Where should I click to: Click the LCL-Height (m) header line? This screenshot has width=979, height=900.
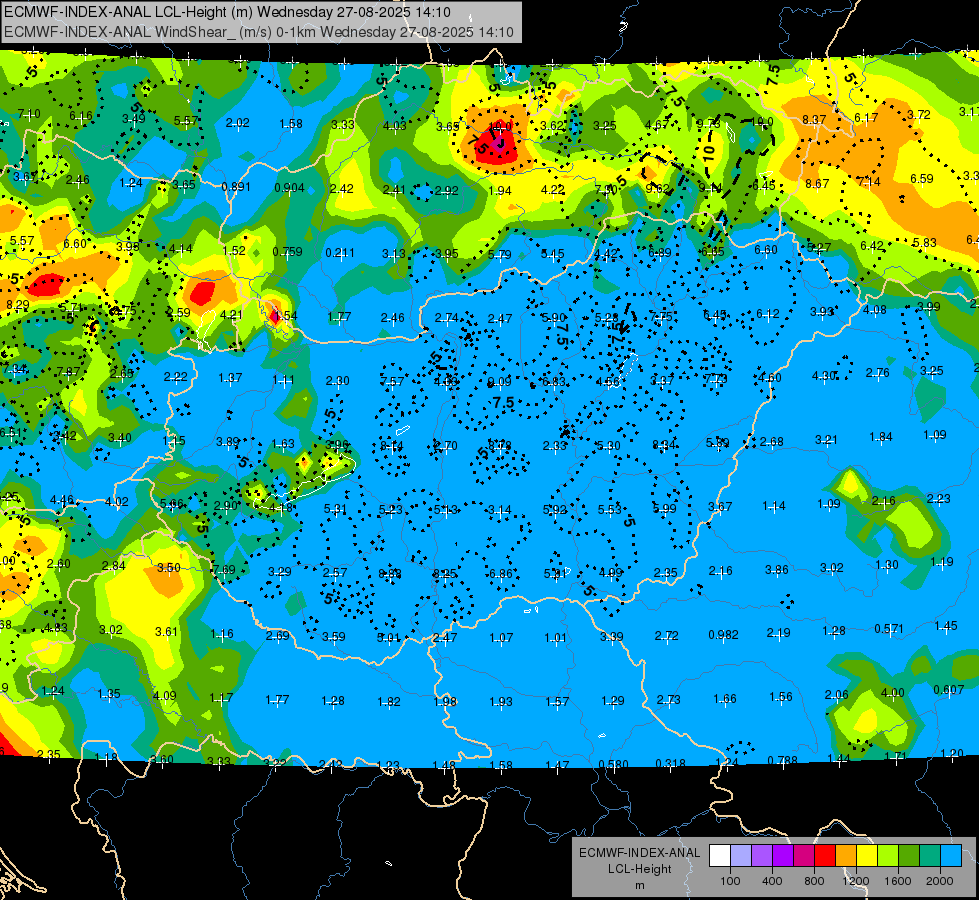pyautogui.click(x=227, y=12)
